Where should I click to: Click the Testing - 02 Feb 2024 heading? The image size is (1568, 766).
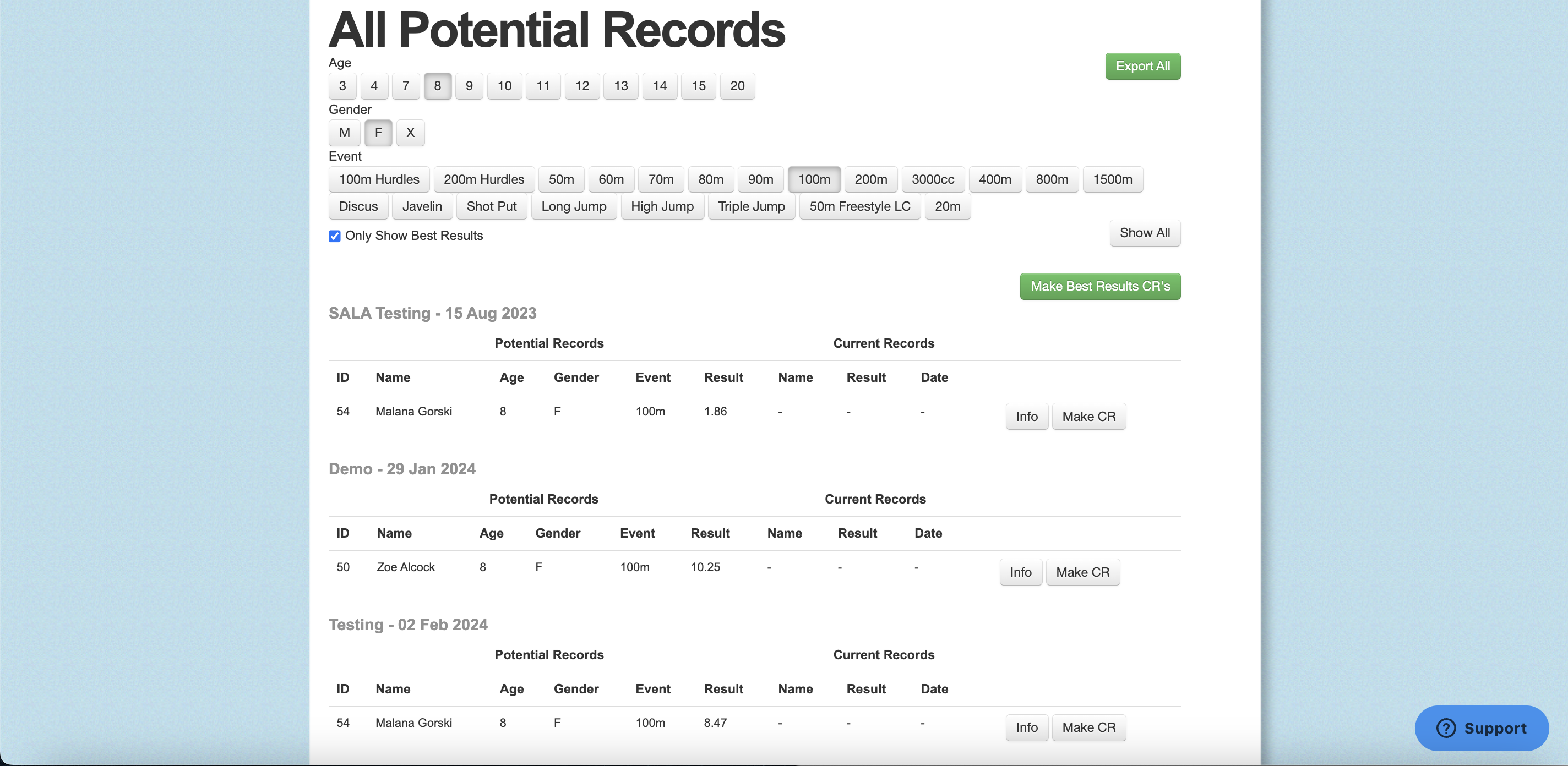(408, 625)
